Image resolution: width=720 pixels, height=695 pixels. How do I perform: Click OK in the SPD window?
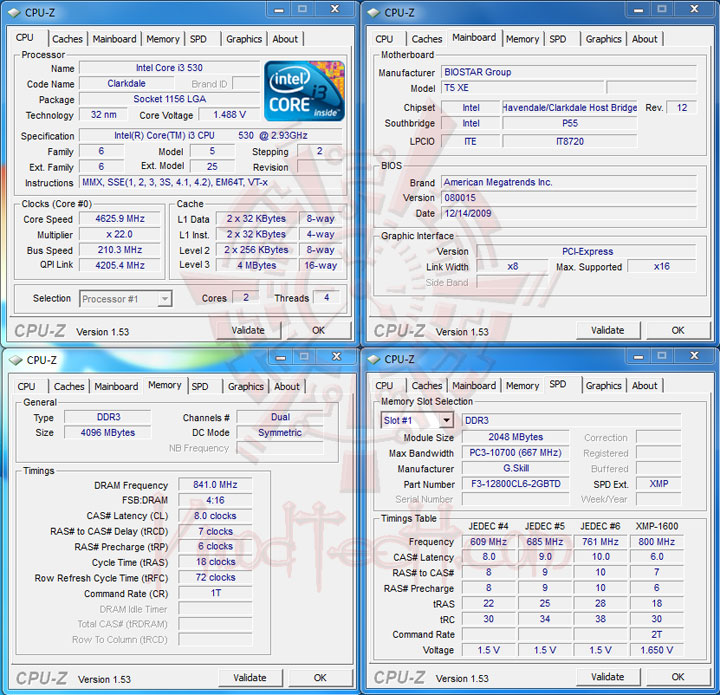point(678,677)
